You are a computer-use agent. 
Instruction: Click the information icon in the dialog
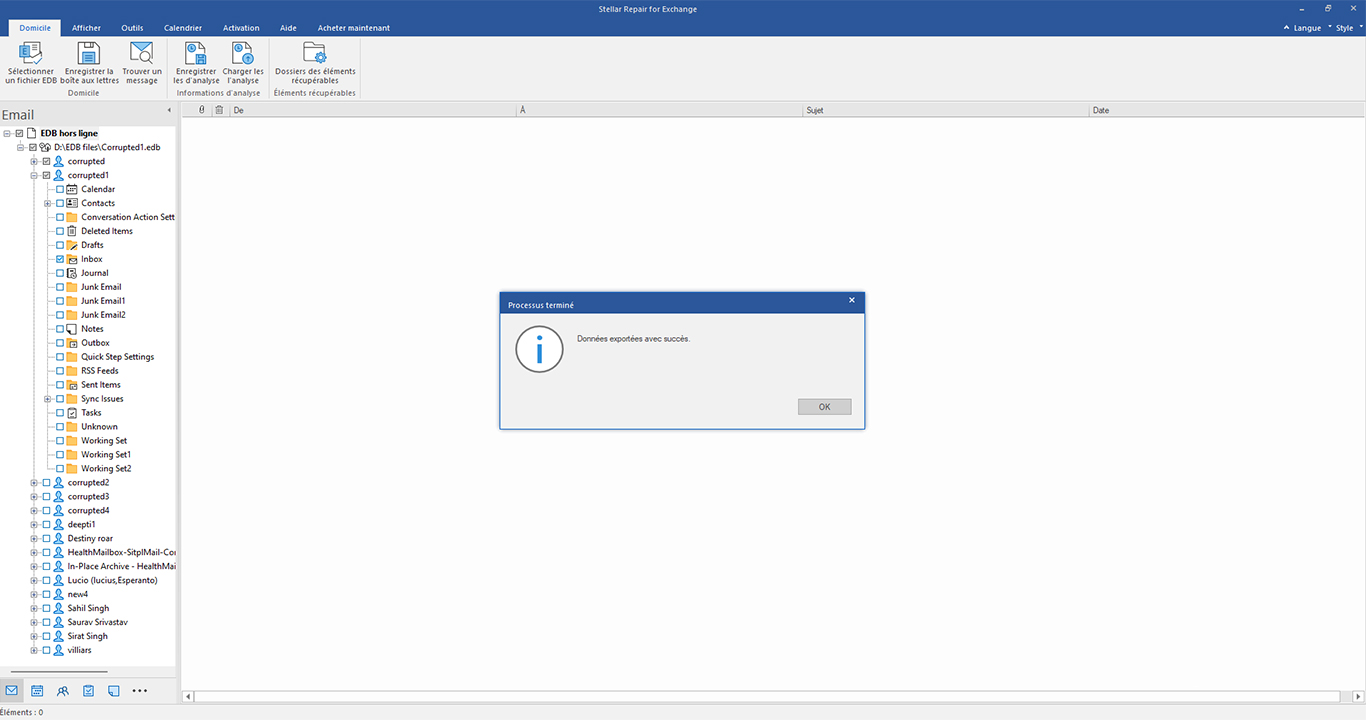tap(539, 348)
